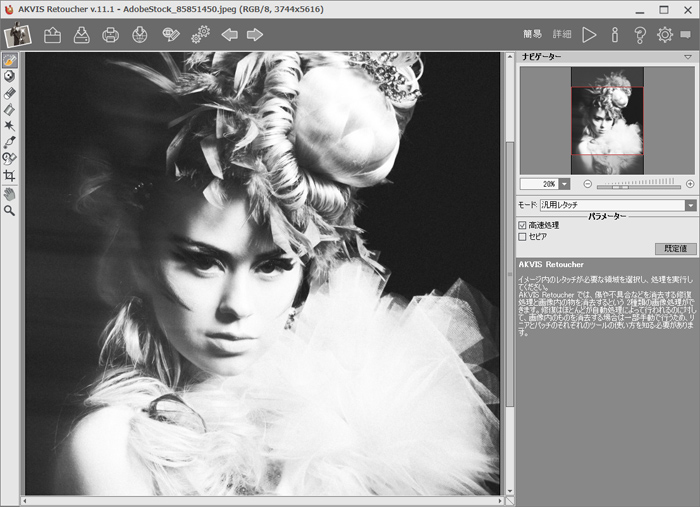Select the Zoom magnifier tool
This screenshot has height=507, width=700.
point(9,211)
